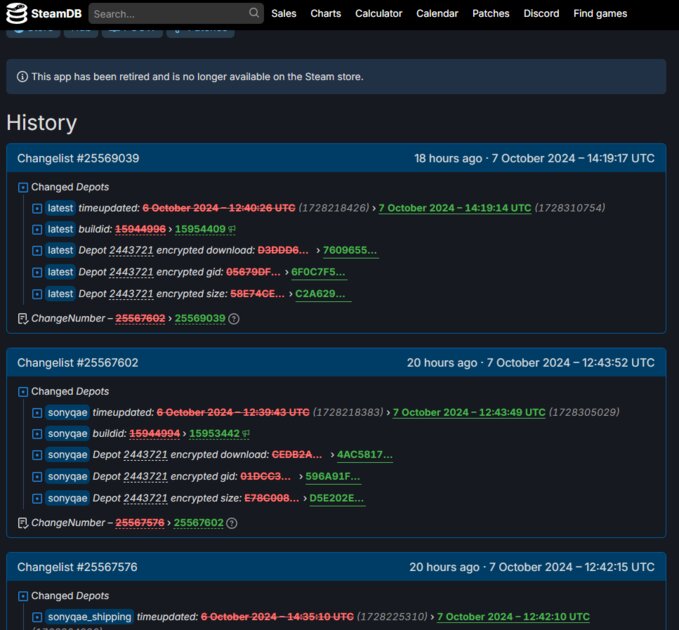Click the flag icon next to buildid 15953442
Image resolution: width=679 pixels, height=630 pixels.
click(246, 433)
